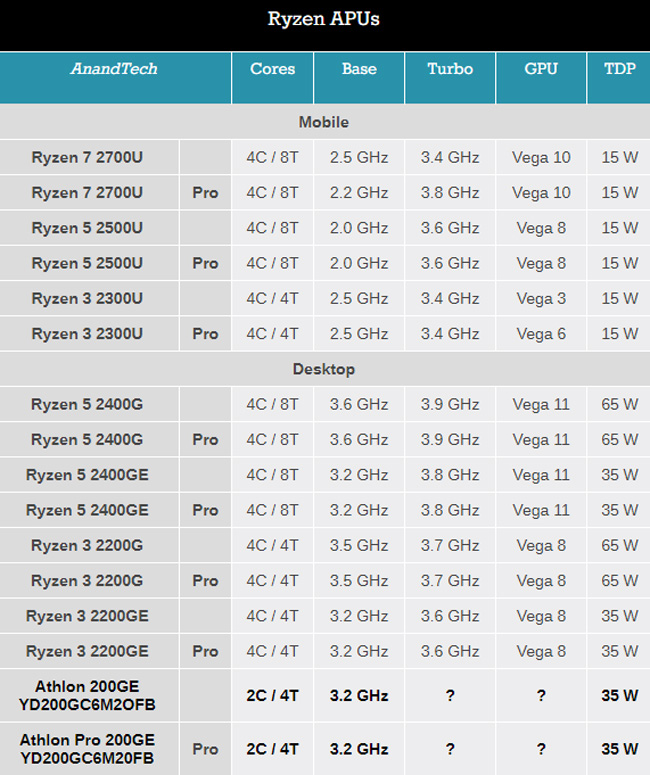Viewport: 650px width, 775px height.
Task: Click the 2.5 GHz cell for non-Pro Ryzen 7 2700U
Action: (x=359, y=157)
